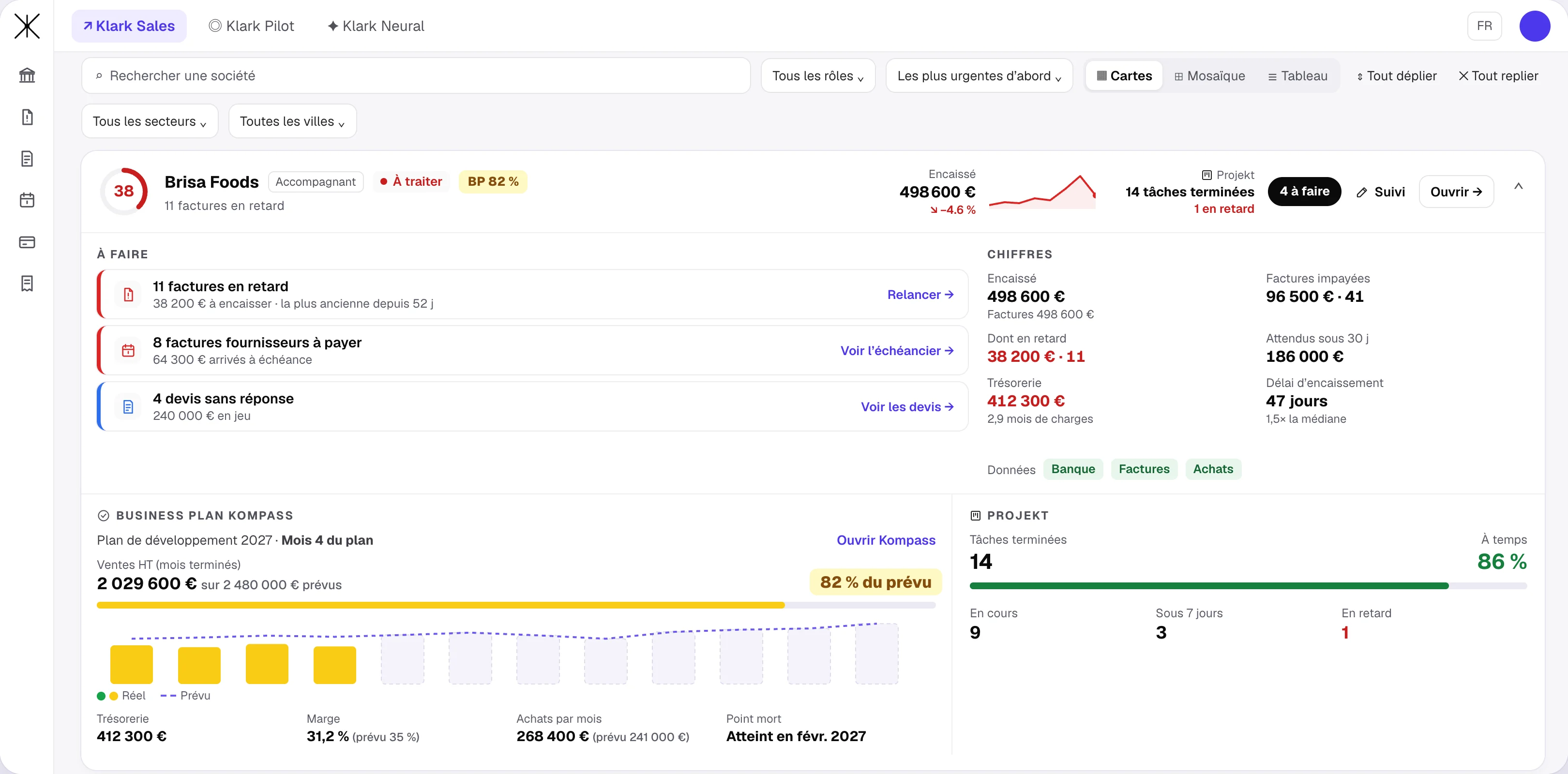Switch to the Klark Sales tab
Screen dimensions: 1568x774
pos(129,26)
